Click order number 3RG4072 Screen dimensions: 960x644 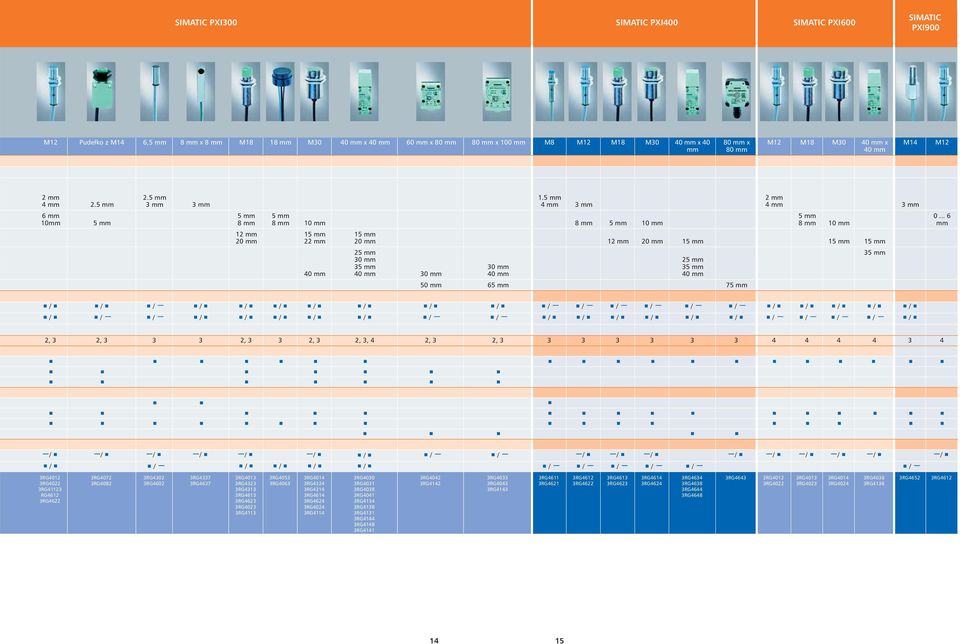point(102,477)
